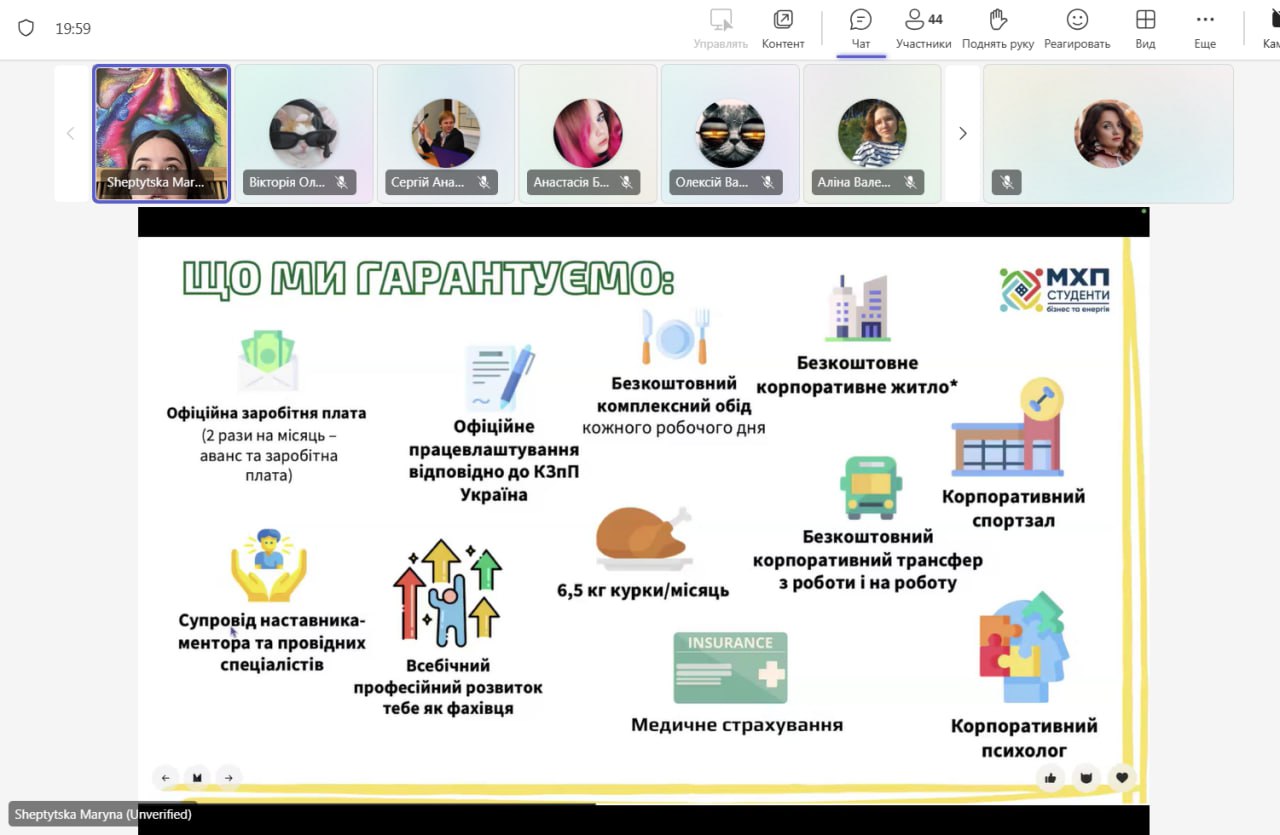Image resolution: width=1280 pixels, height=835 pixels.
Task: Raise your hand in the meeting
Action: [997, 29]
